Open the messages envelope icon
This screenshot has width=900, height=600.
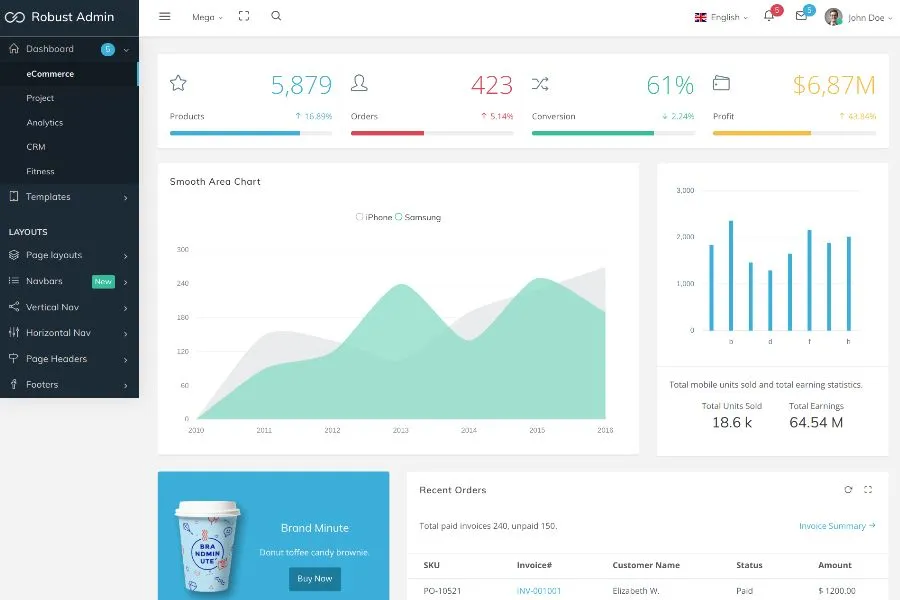(801, 17)
